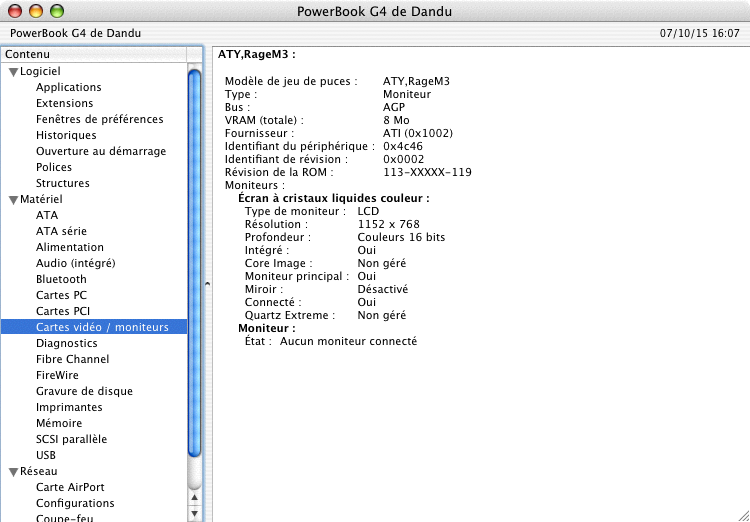The height and width of the screenshot is (522, 750).
Task: Click the Logiciel category label
Action: tap(40, 71)
